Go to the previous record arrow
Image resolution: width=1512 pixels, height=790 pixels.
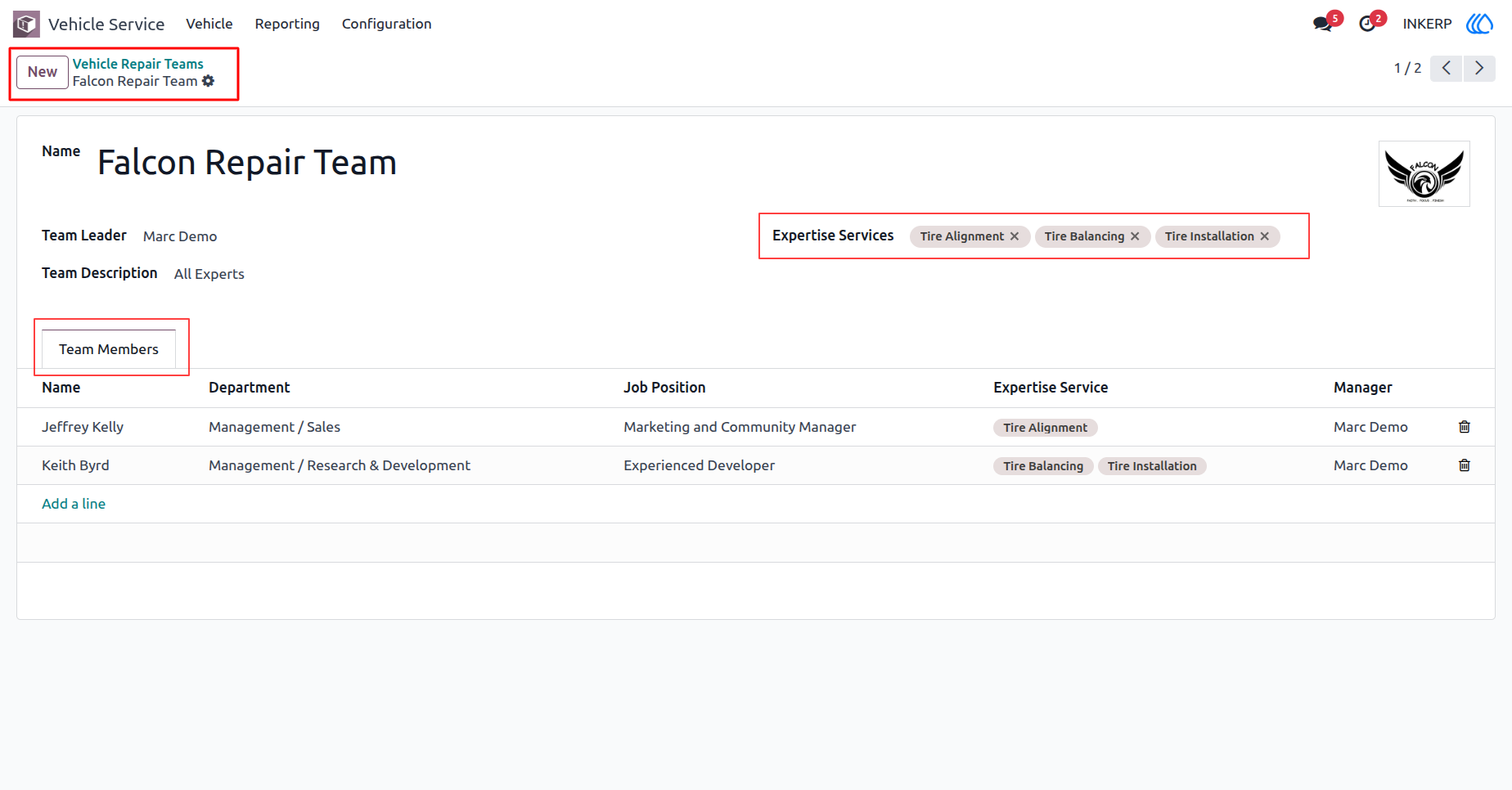tap(1447, 68)
